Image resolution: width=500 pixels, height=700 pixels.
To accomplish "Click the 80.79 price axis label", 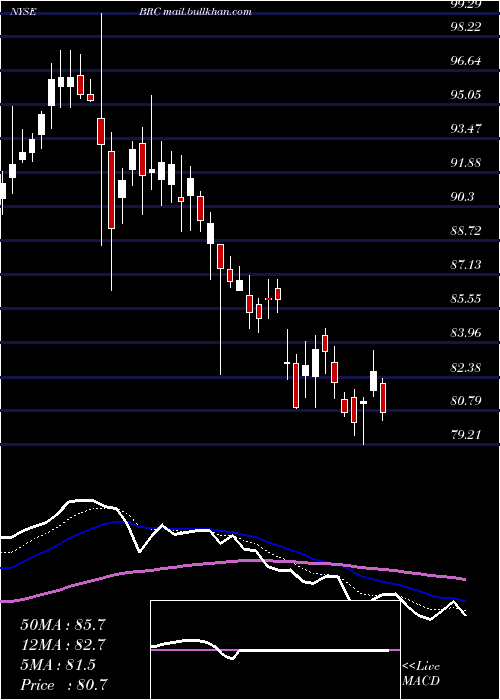I will tap(467, 401).
